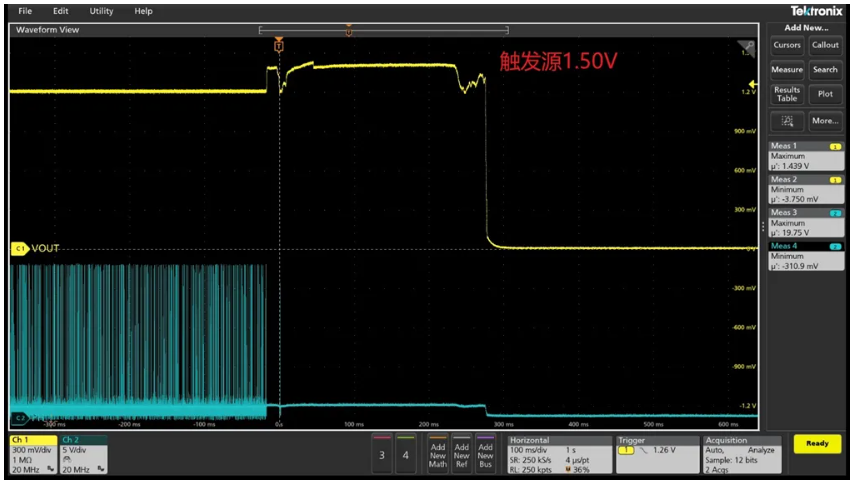Click the Plot button
The width and height of the screenshot is (851, 481).
[x=825, y=95]
